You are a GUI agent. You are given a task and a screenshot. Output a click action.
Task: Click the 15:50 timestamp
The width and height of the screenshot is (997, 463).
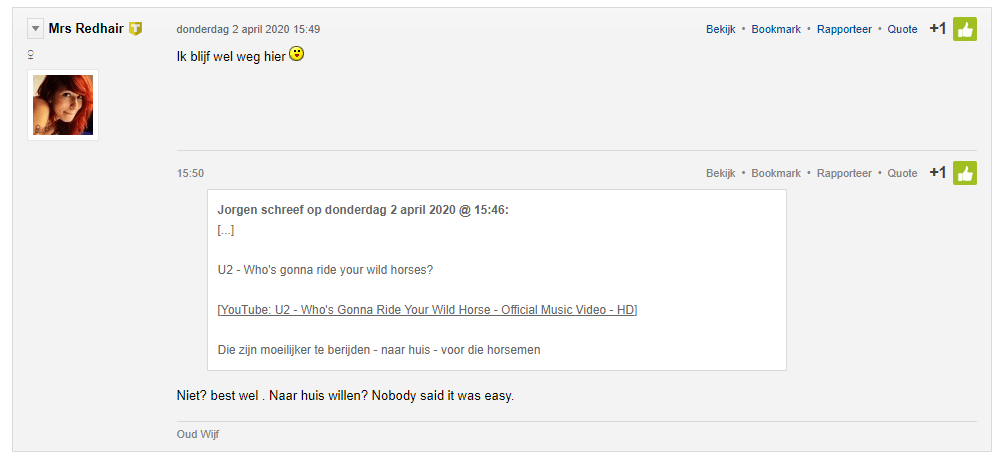(190, 174)
